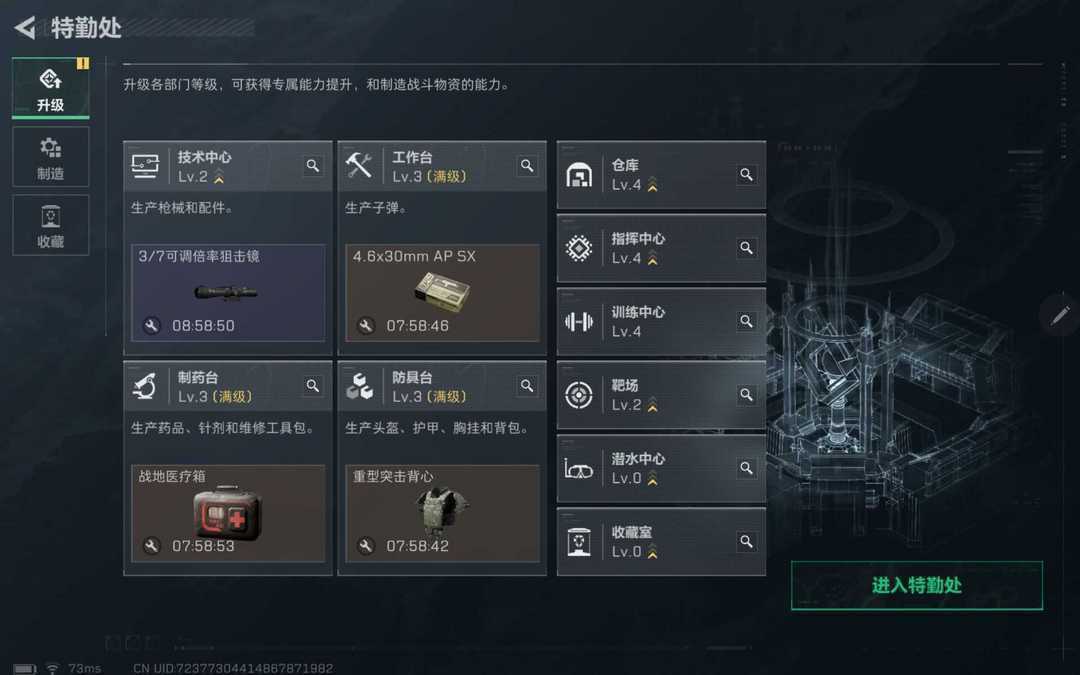Switch to the 制造 tab
Screen dimensions: 1080x675
tap(51, 157)
